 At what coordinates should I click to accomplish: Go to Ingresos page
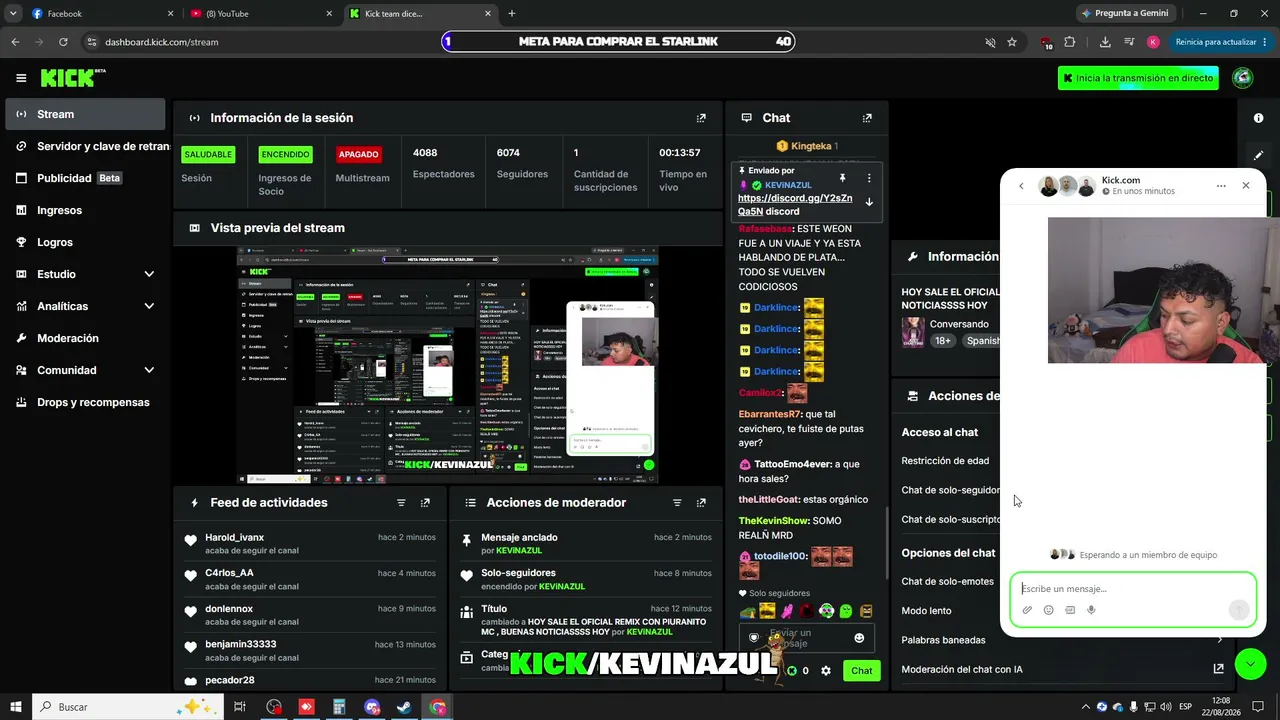click(x=85, y=210)
